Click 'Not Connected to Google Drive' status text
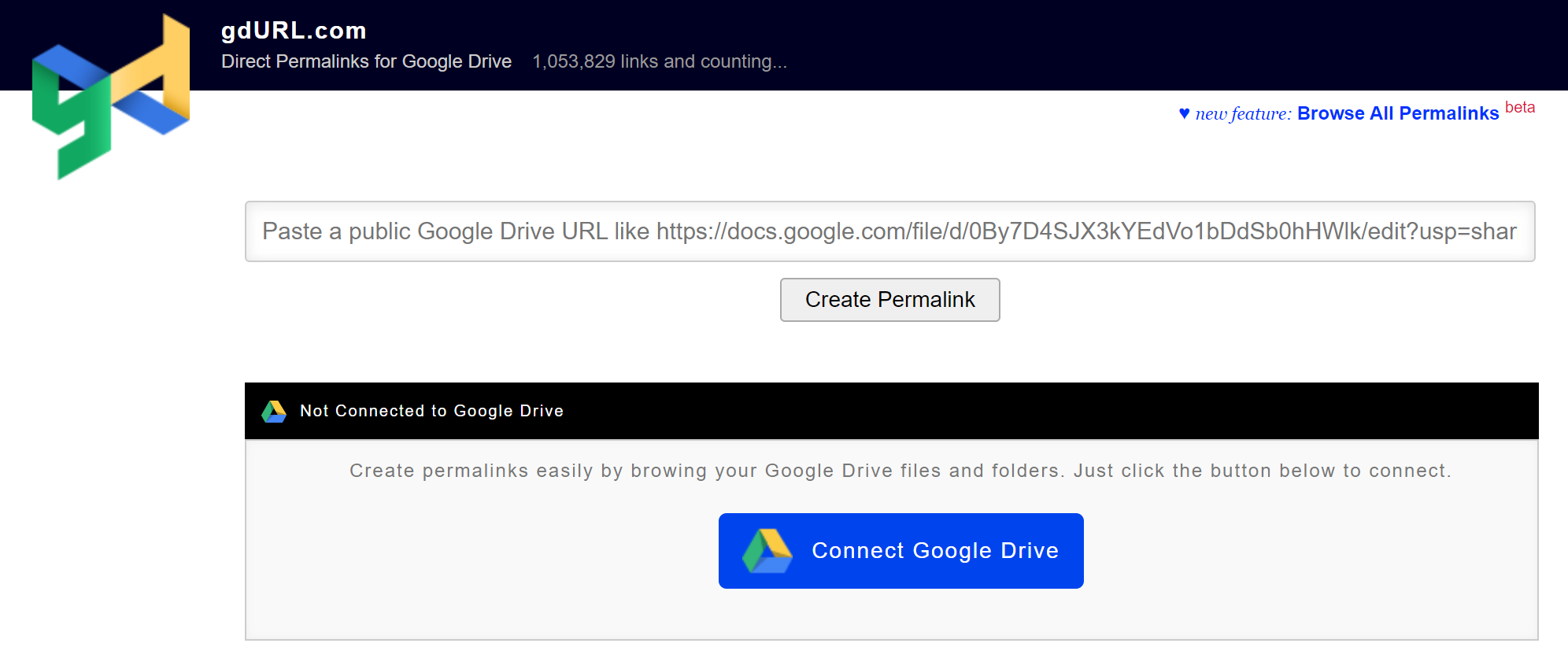 click(431, 411)
